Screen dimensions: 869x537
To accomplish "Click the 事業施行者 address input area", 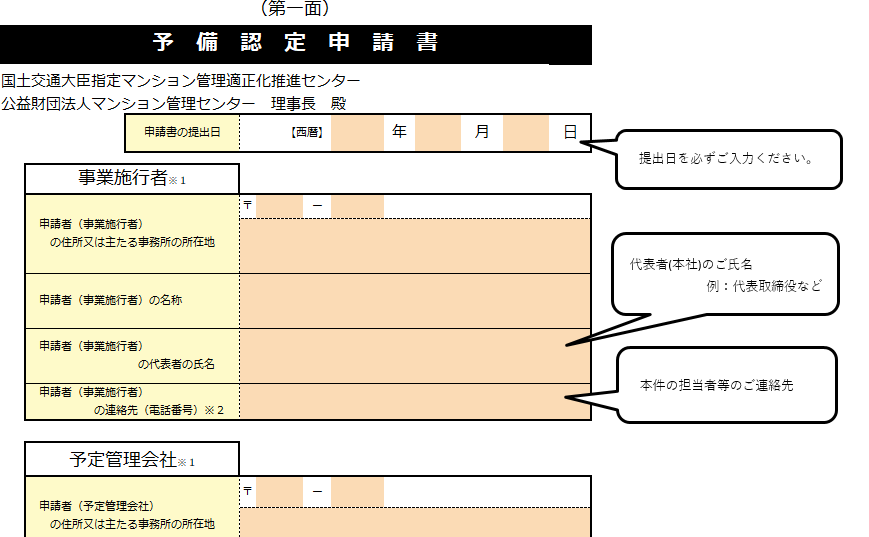I will pyautogui.click(x=415, y=246).
